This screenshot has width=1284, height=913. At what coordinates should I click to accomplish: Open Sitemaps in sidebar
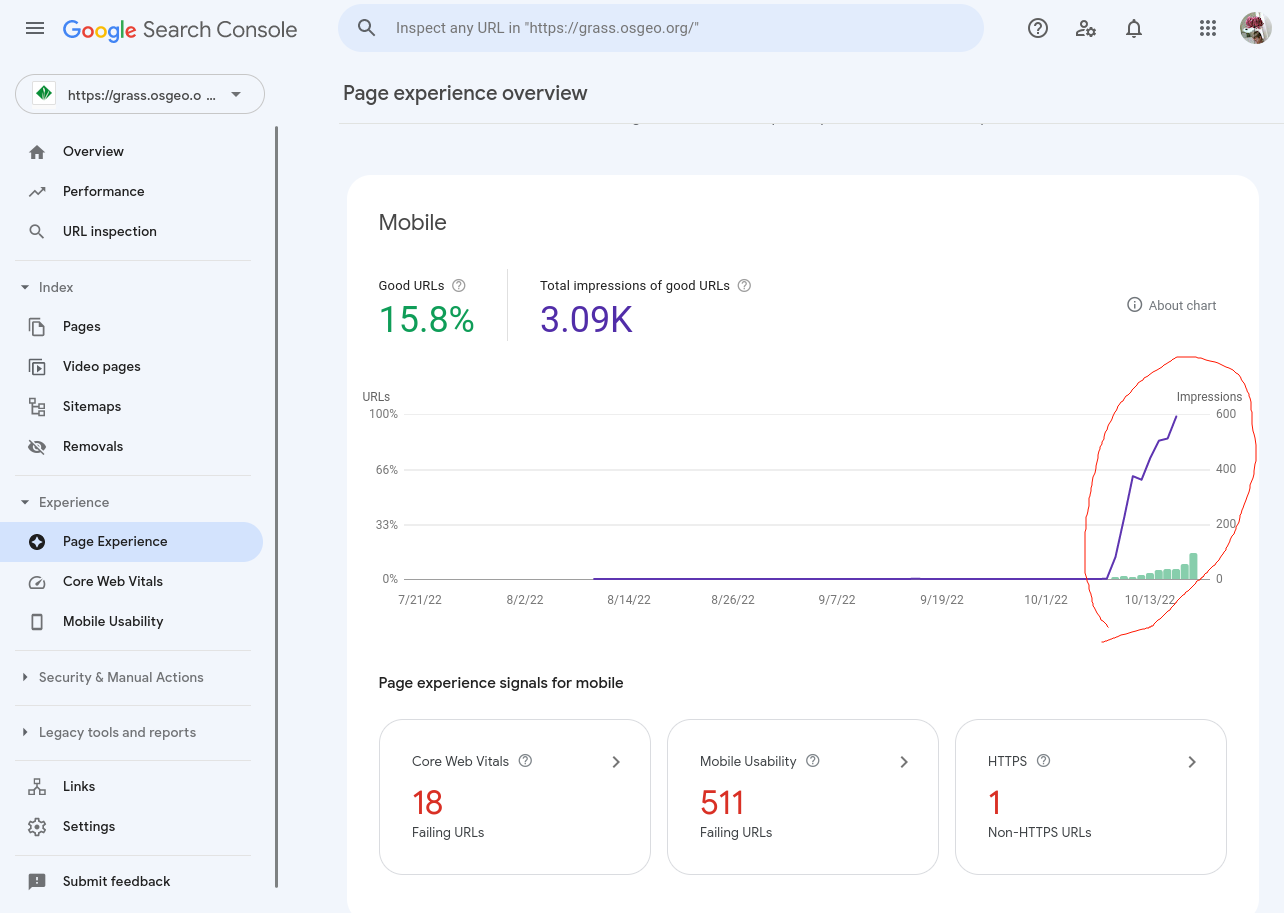tap(92, 406)
